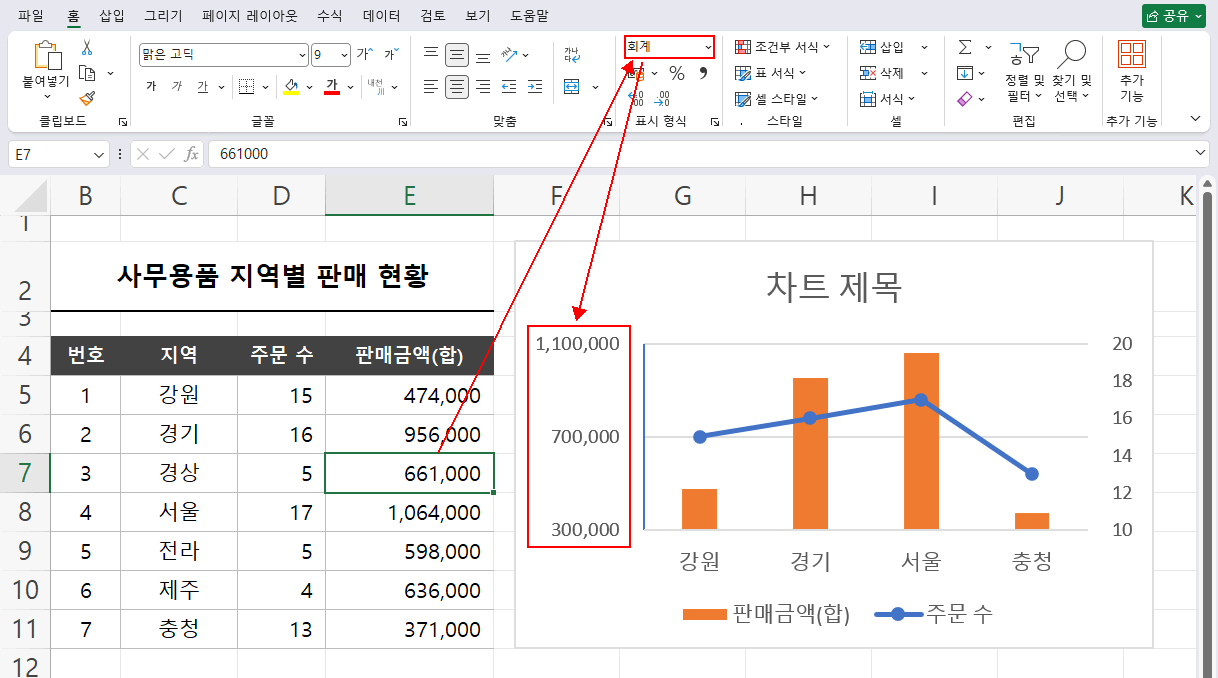The width and height of the screenshot is (1218, 678).
Task: Click the 공유 share button
Action: [x=1174, y=16]
